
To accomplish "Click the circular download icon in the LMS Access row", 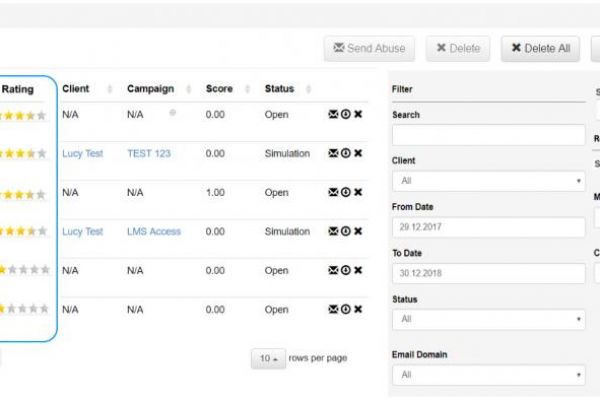I will (346, 232).
